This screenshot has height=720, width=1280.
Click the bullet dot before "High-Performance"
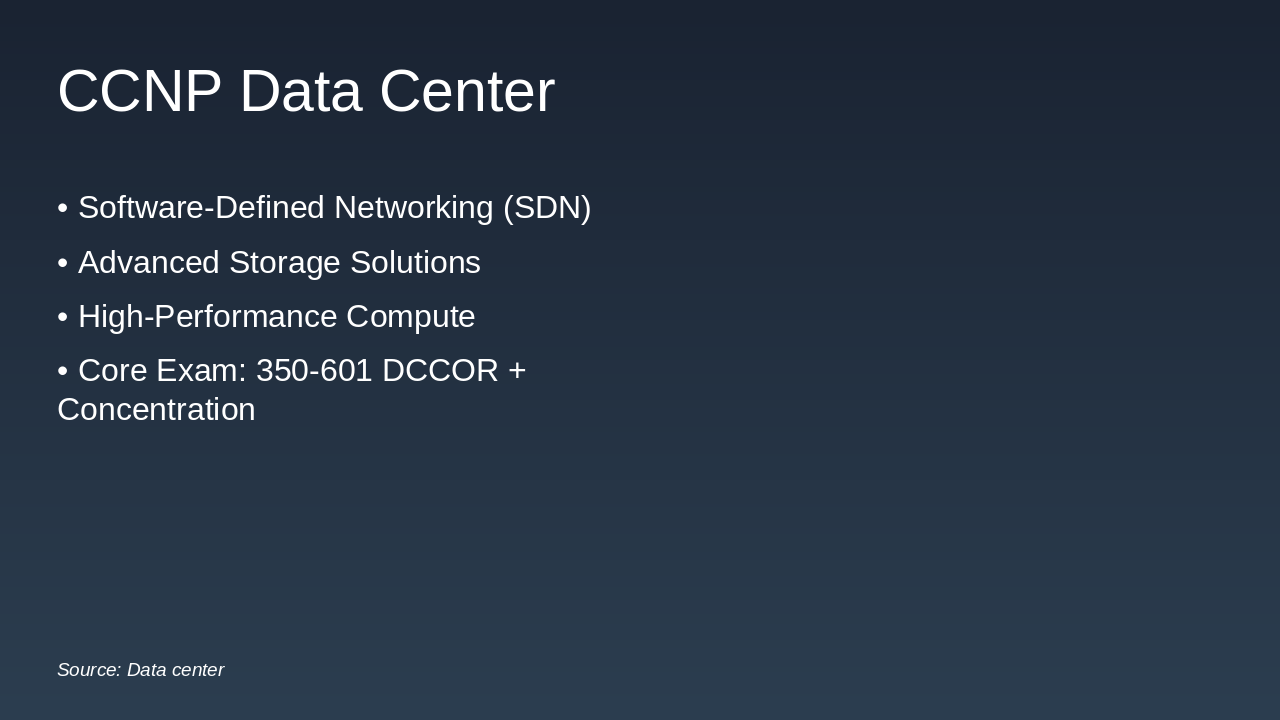[x=63, y=317]
